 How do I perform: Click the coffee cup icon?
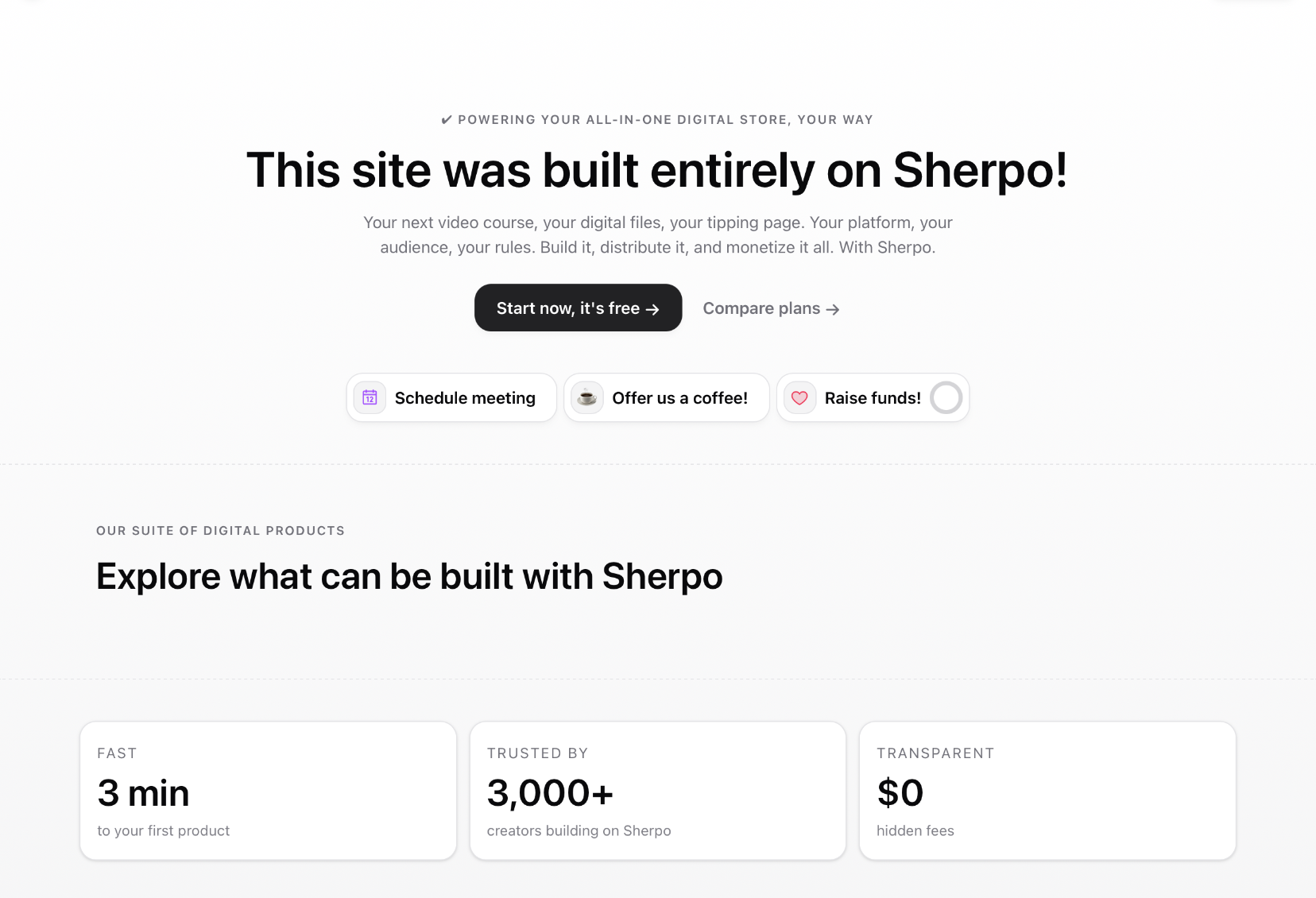click(x=587, y=397)
